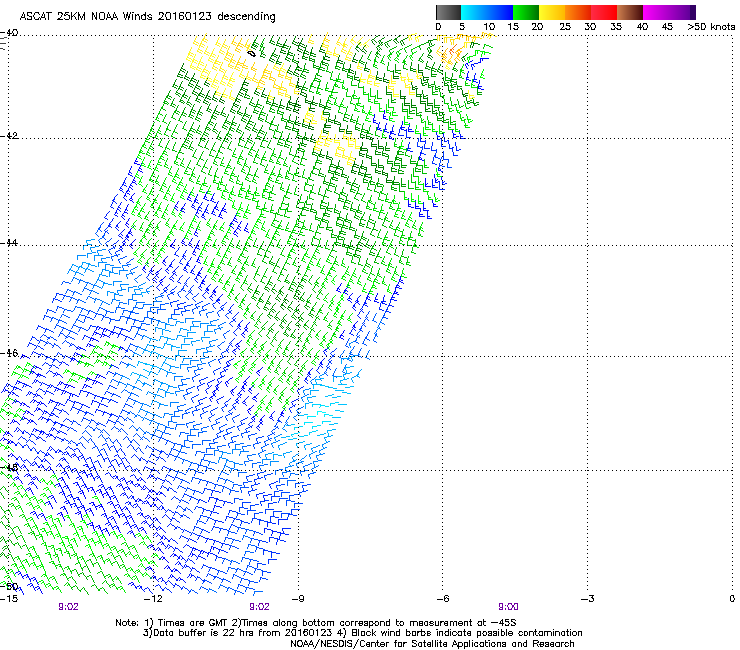Click the '35' legend scale label
The width and height of the screenshot is (740, 650).
tap(615, 27)
